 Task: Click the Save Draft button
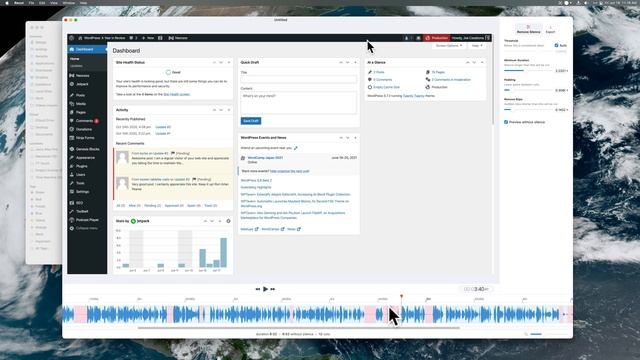(x=251, y=121)
